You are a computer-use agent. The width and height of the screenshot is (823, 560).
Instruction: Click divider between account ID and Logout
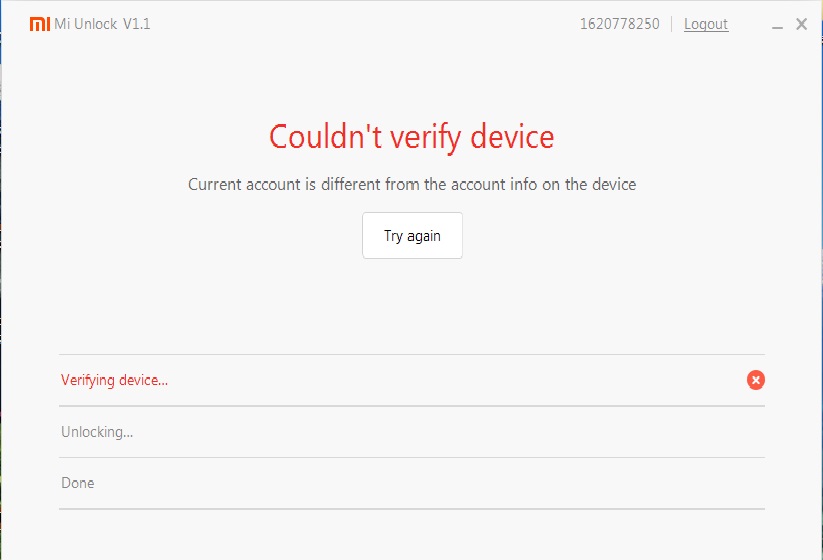672,24
